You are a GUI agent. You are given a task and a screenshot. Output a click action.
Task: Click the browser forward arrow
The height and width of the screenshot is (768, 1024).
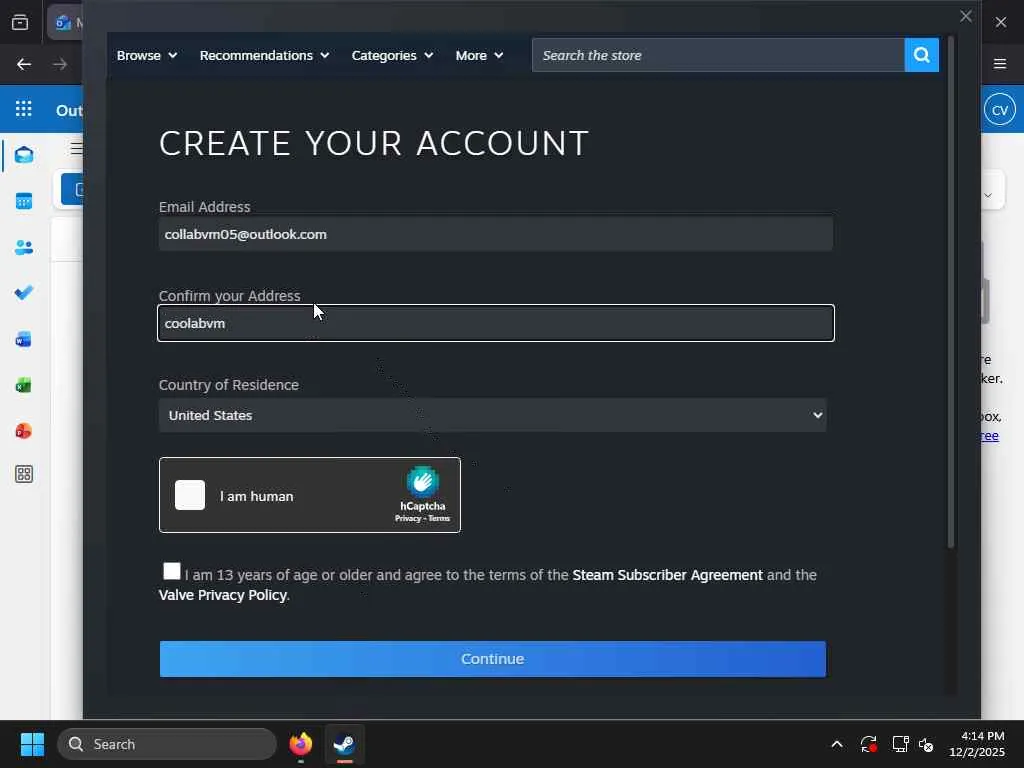pos(60,64)
